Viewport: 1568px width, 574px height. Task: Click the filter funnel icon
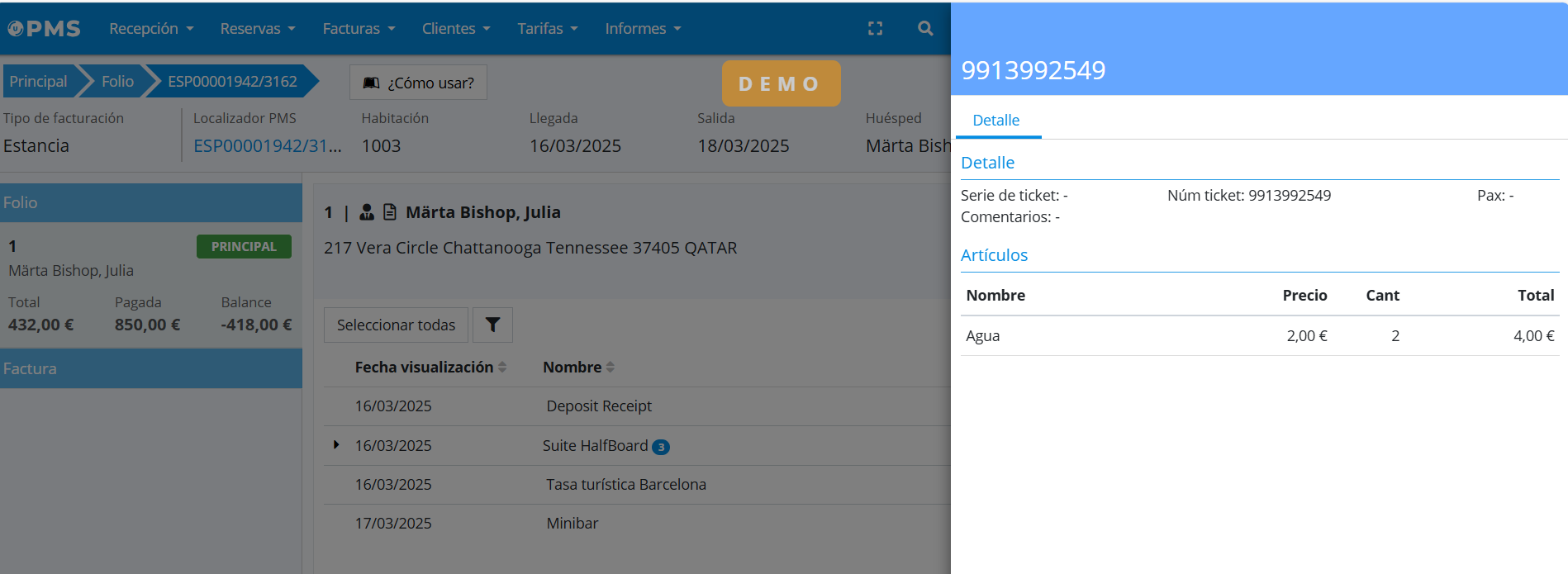pos(492,325)
